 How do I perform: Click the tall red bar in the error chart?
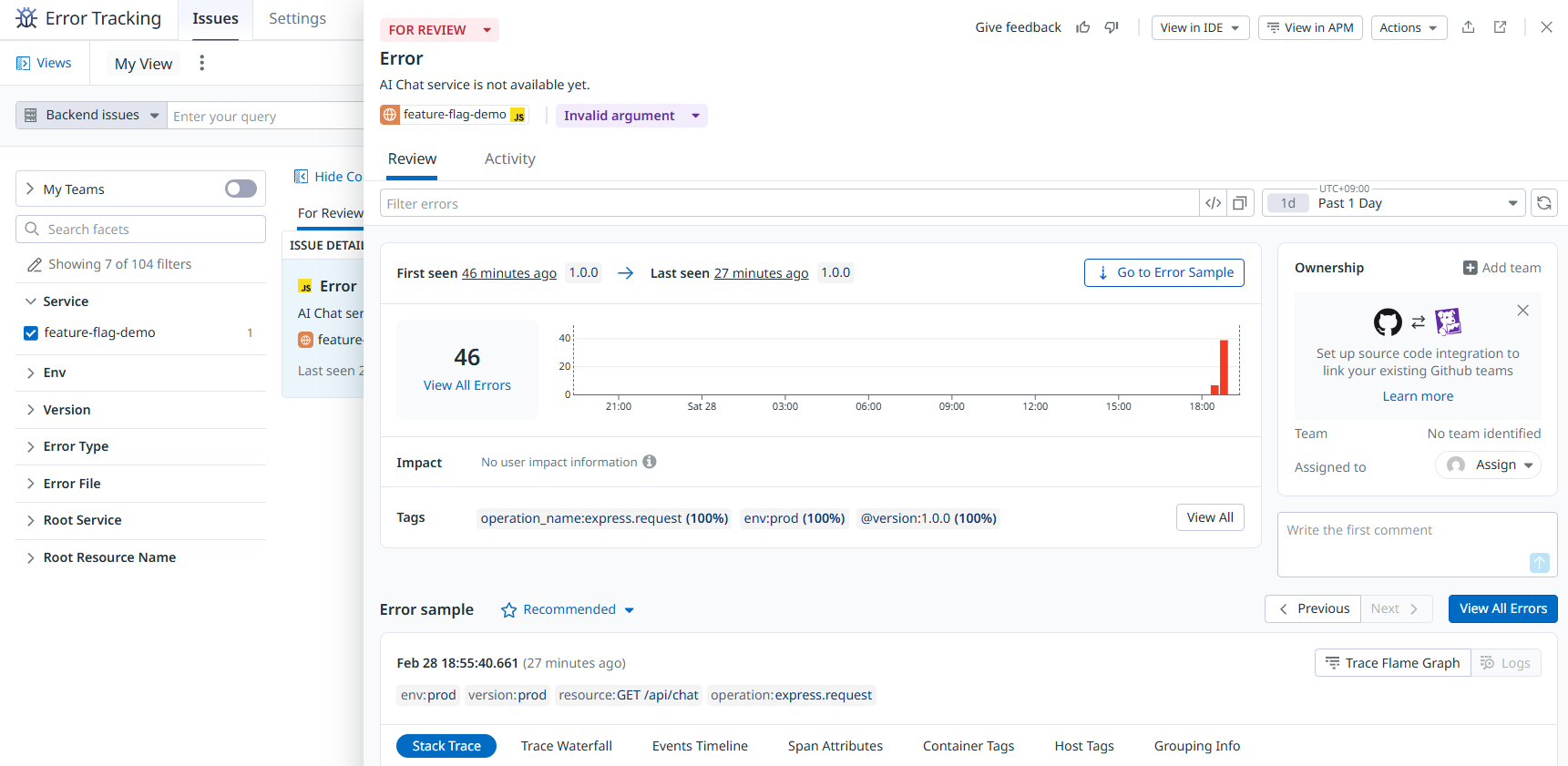click(1224, 367)
